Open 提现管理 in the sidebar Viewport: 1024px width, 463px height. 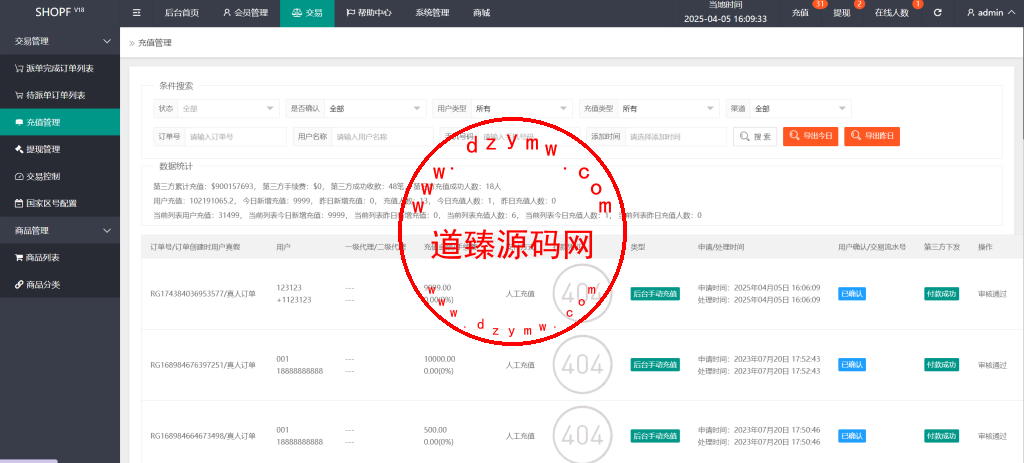(60, 150)
